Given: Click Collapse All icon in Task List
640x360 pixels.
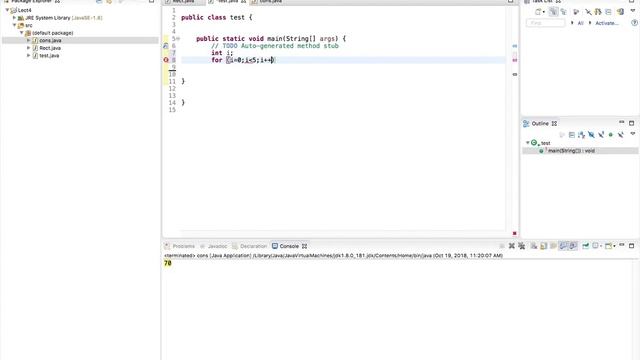Looking at the screenshot, I should (x=608, y=12).
